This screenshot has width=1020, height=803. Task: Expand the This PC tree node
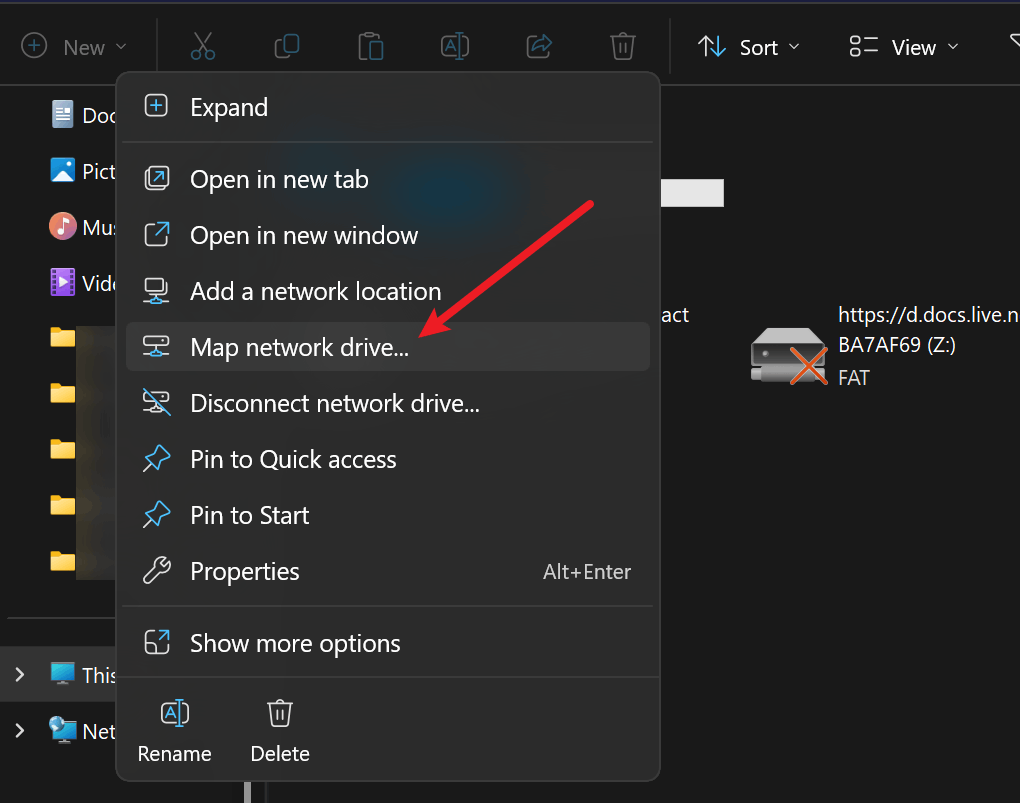pyautogui.click(x=20, y=675)
